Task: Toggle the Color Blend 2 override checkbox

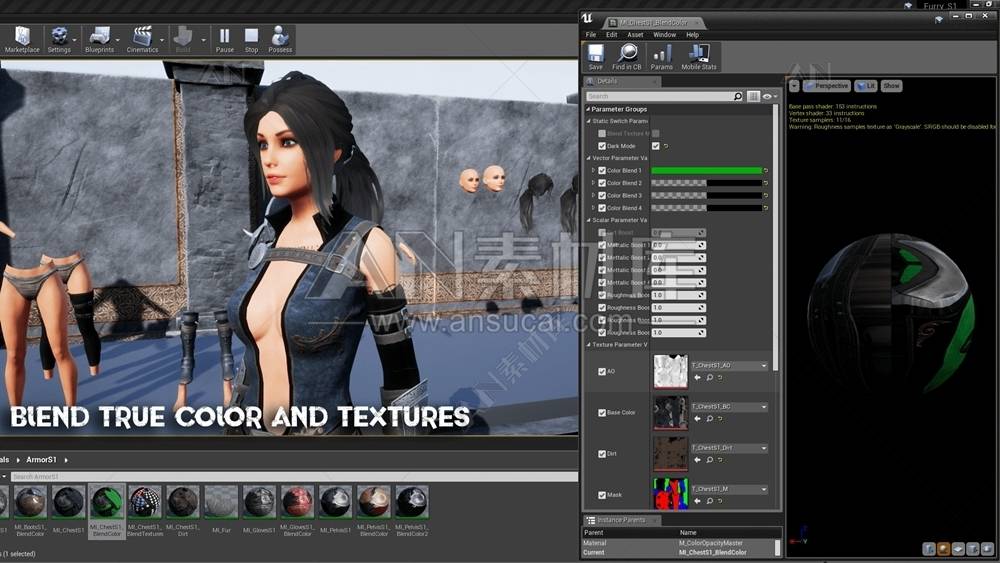Action: 602,183
